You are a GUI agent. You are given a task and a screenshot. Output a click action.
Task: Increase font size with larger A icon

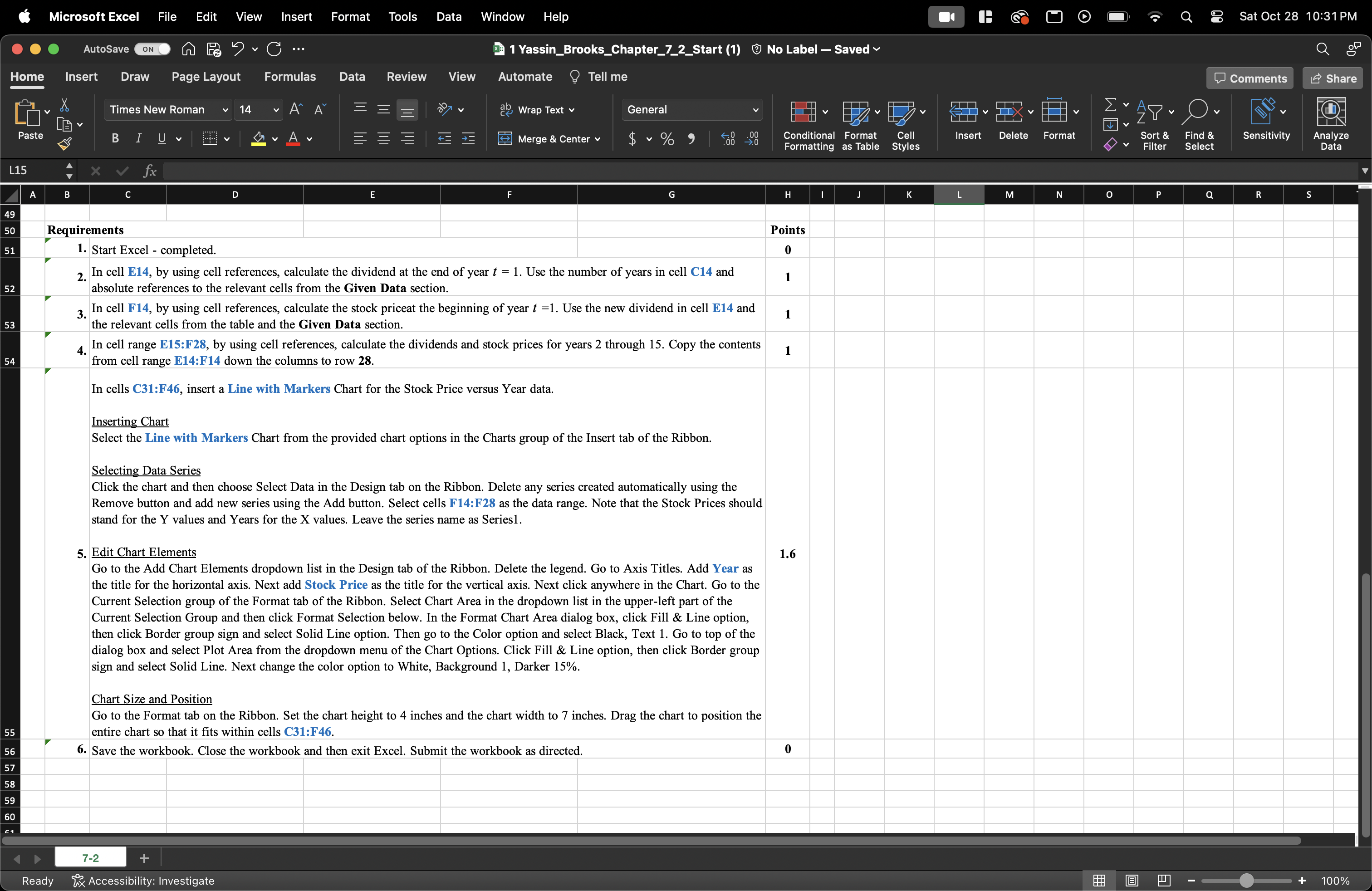point(296,109)
